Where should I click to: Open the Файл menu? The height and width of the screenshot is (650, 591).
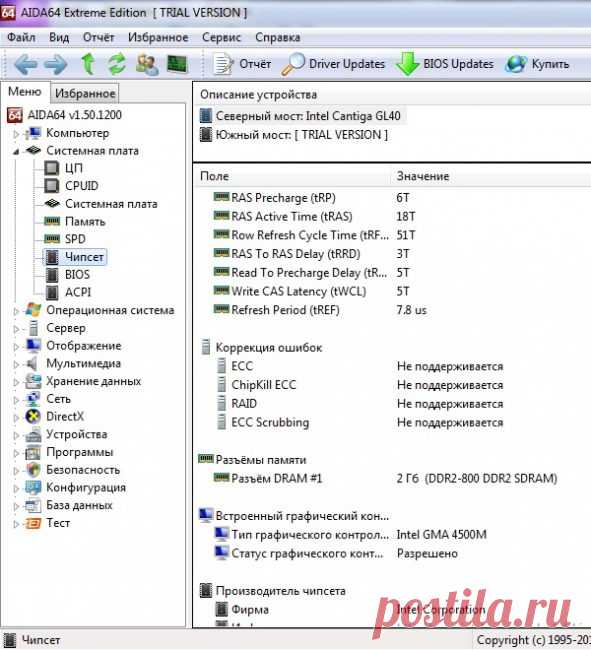pos(21,37)
